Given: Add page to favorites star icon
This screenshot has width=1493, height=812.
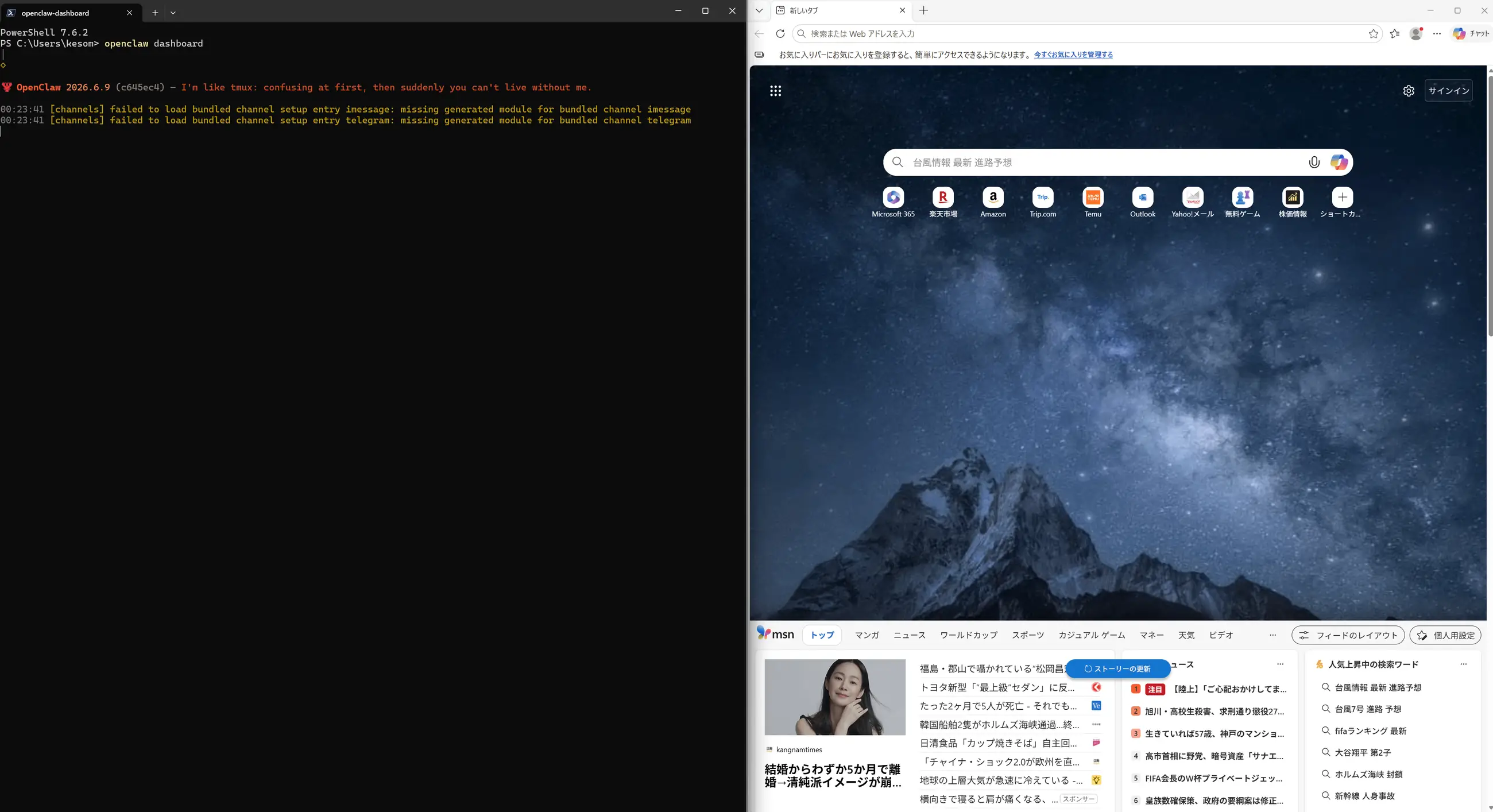Looking at the screenshot, I should [1373, 34].
